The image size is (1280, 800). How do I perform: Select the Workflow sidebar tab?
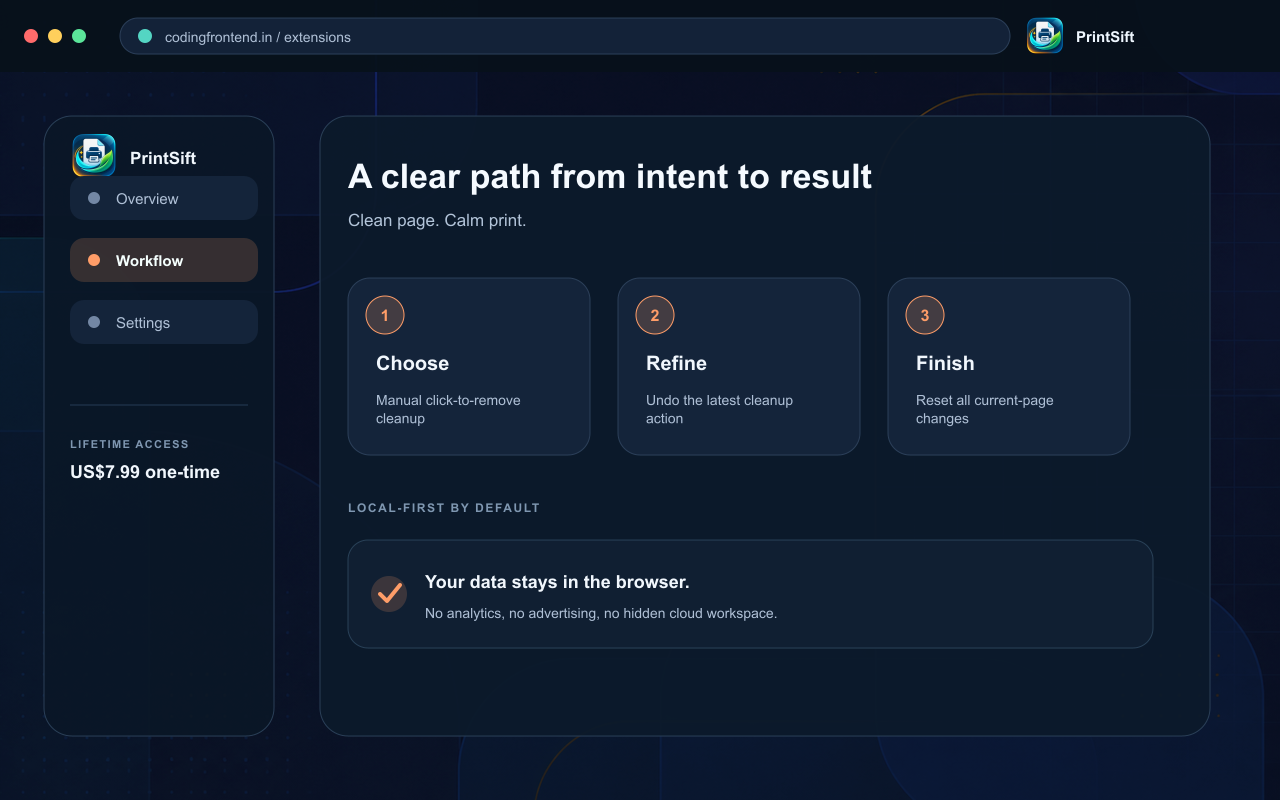pyautogui.click(x=164, y=260)
